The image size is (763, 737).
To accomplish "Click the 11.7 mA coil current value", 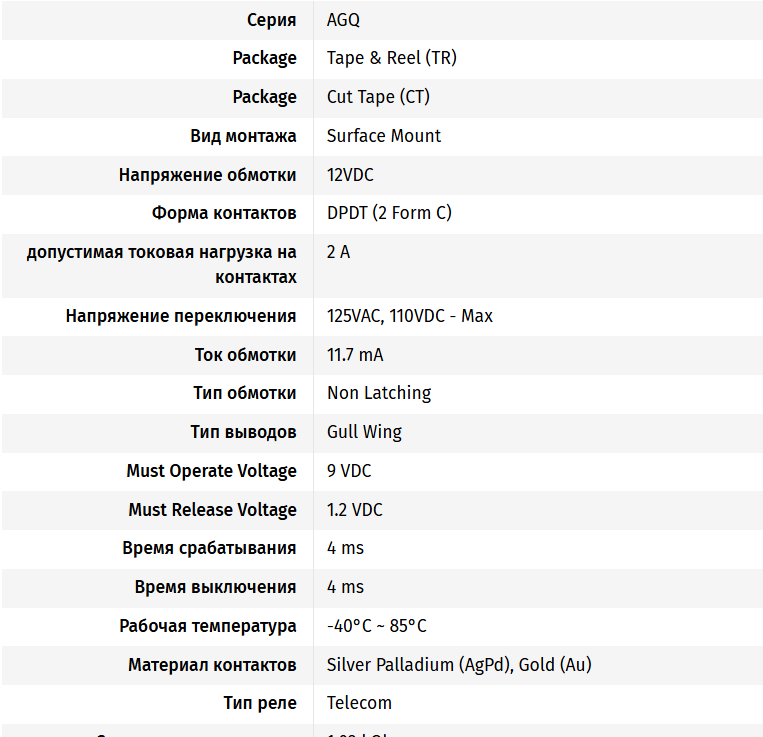I will pos(355,355).
